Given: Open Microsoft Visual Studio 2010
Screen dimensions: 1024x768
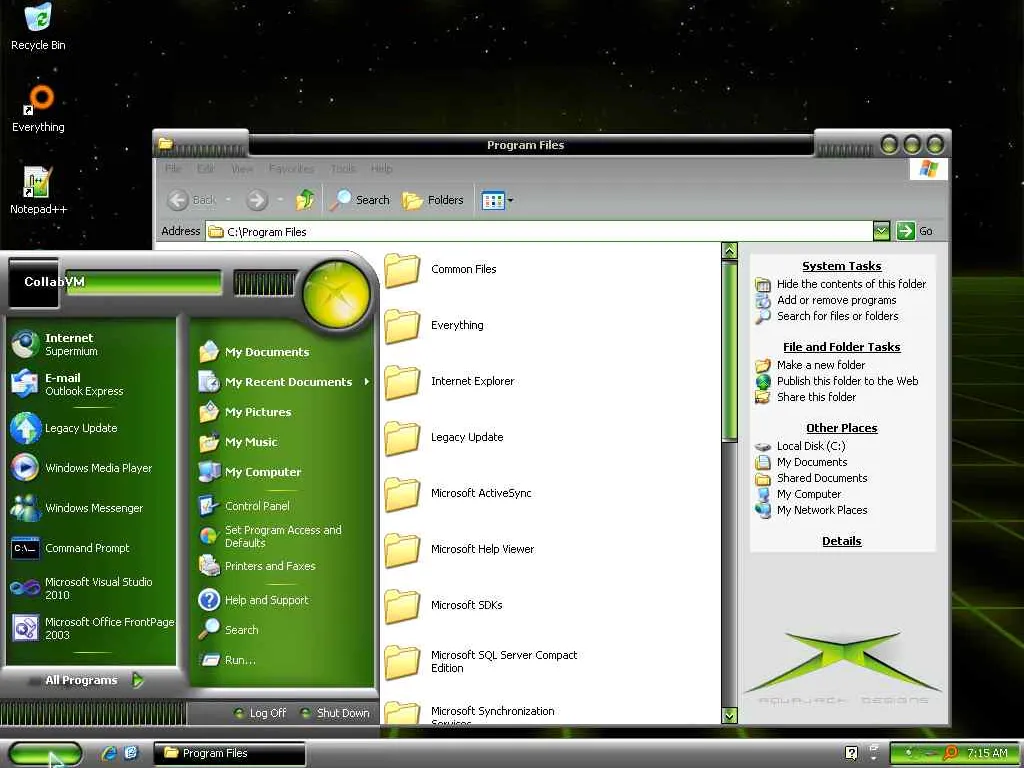Looking at the screenshot, I should [90, 588].
